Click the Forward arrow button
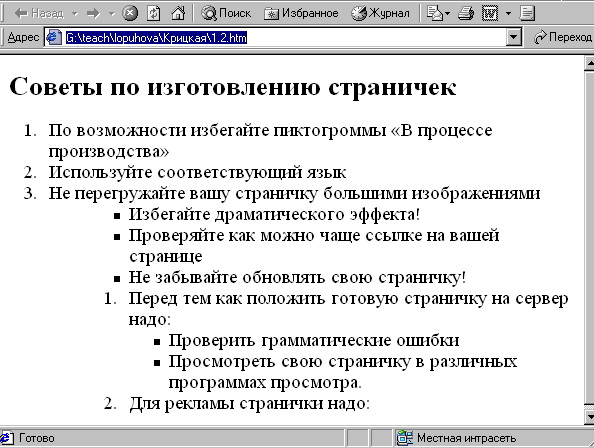This screenshot has width=594, height=448. pos(93,14)
